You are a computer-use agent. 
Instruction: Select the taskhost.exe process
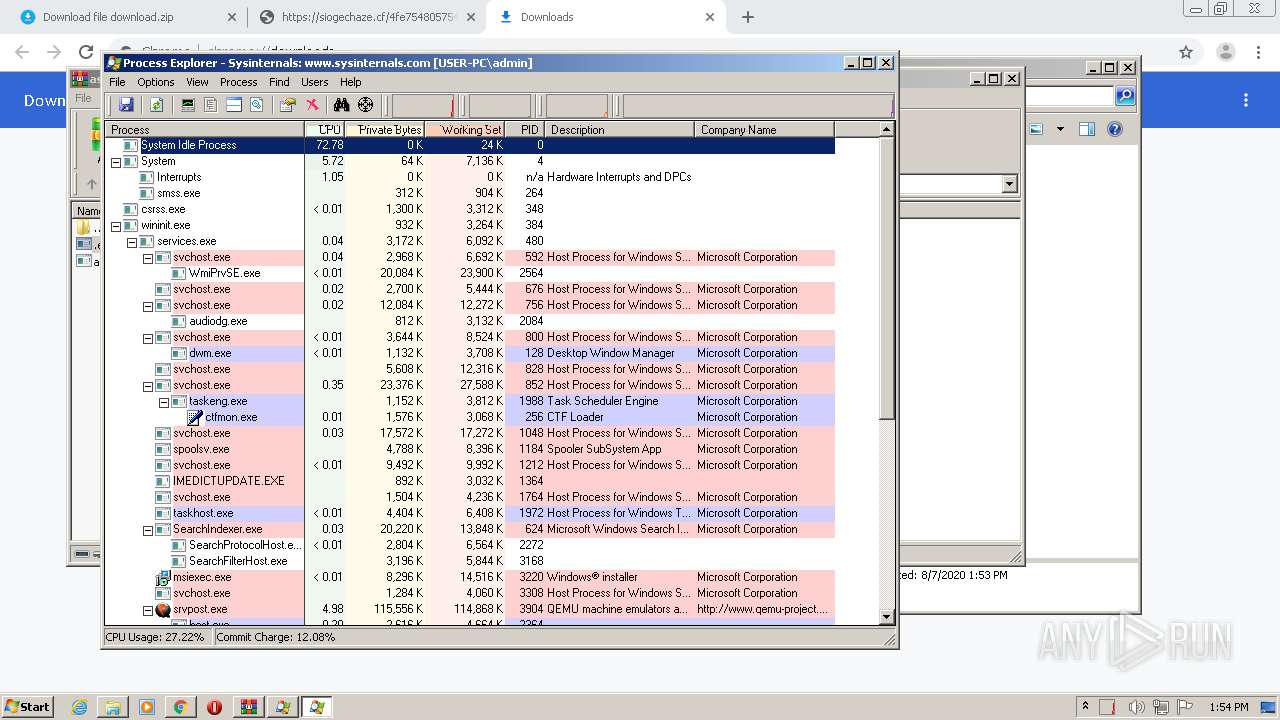click(470, 513)
